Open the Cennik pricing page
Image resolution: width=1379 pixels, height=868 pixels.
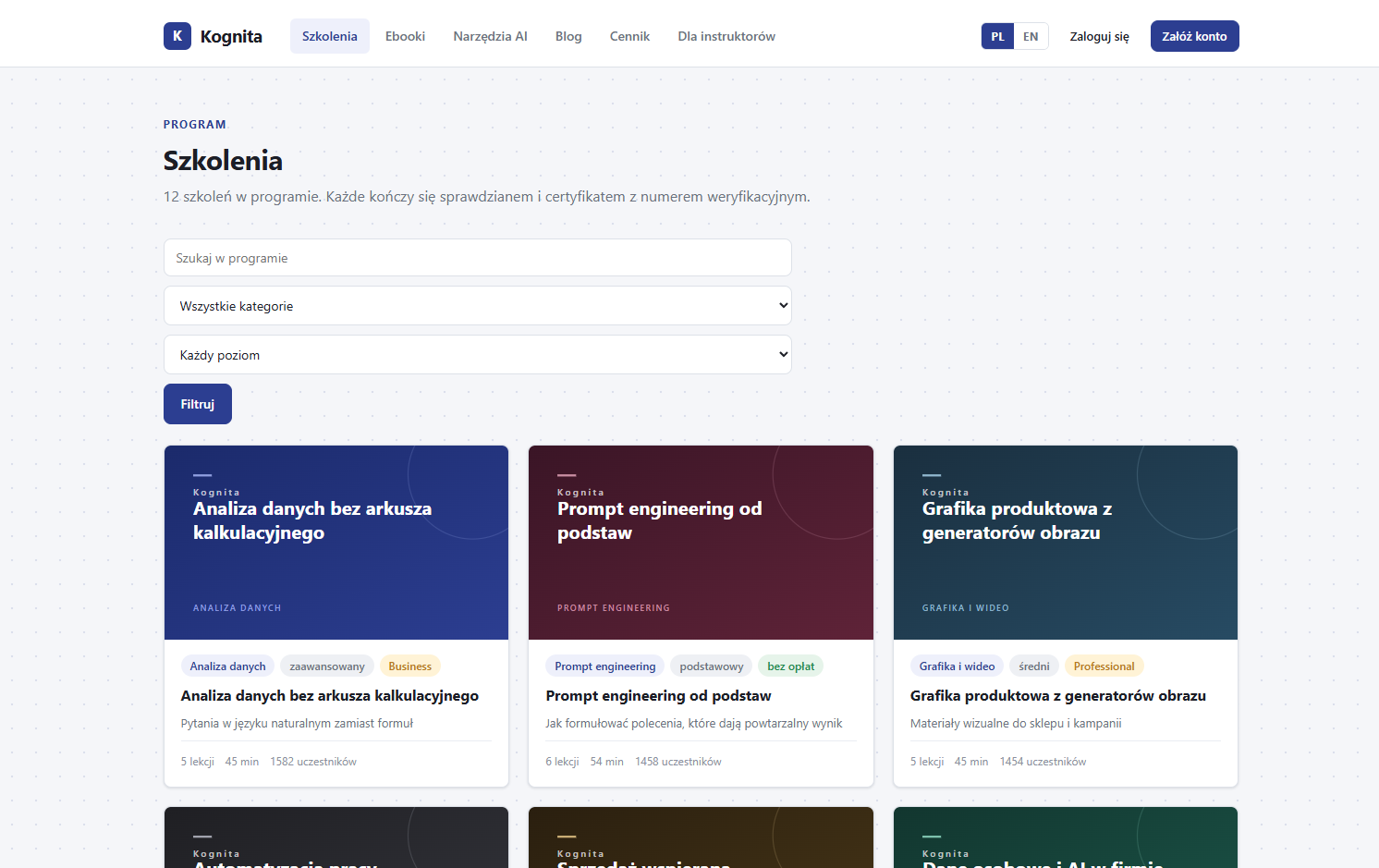[x=629, y=36]
